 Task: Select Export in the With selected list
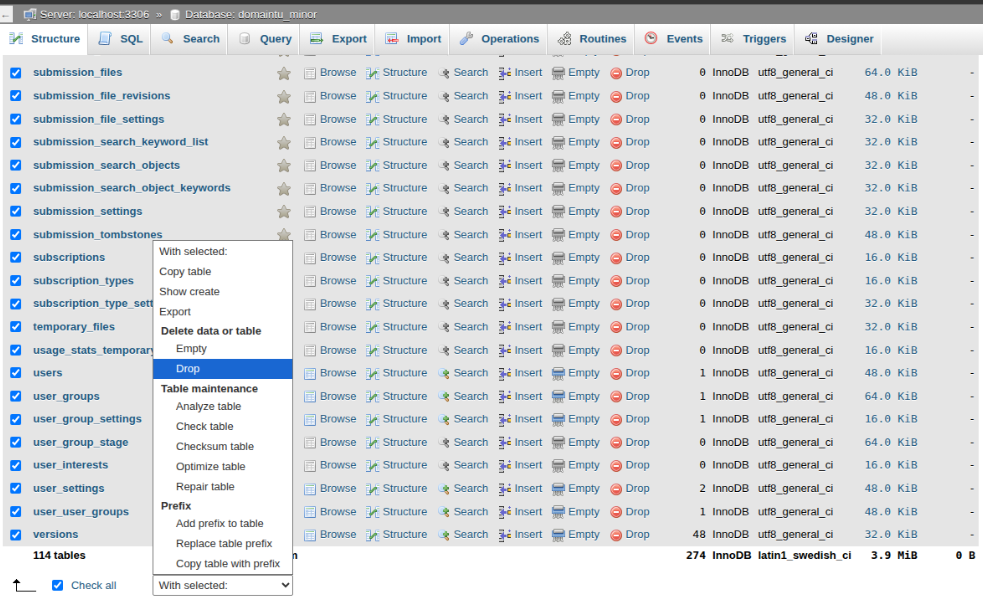(223, 311)
